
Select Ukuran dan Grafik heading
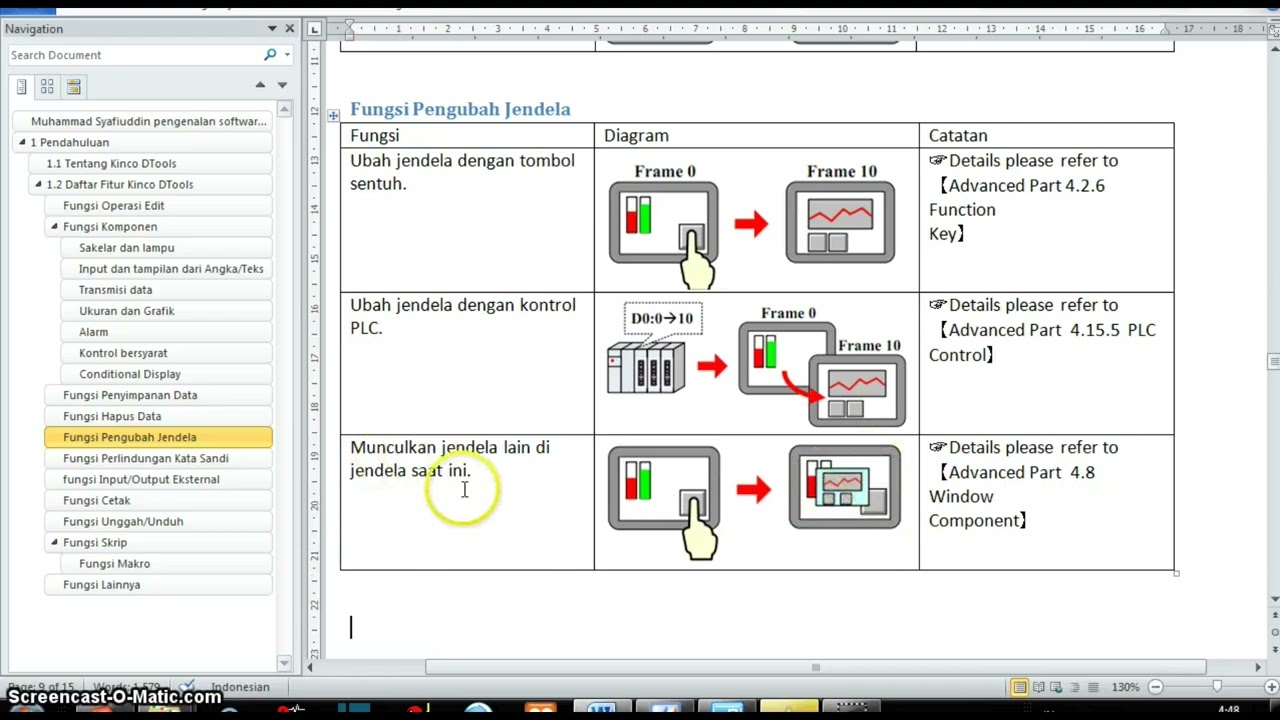167,310
